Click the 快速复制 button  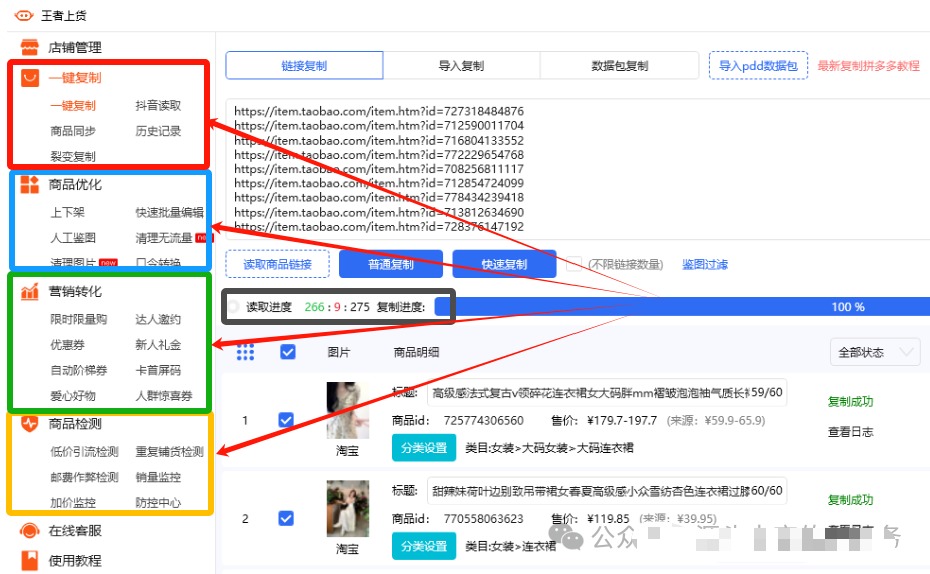504,265
